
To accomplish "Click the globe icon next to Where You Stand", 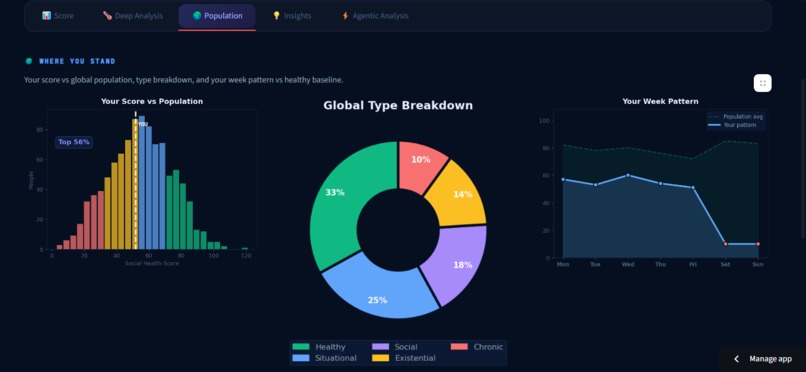I will (29, 61).
